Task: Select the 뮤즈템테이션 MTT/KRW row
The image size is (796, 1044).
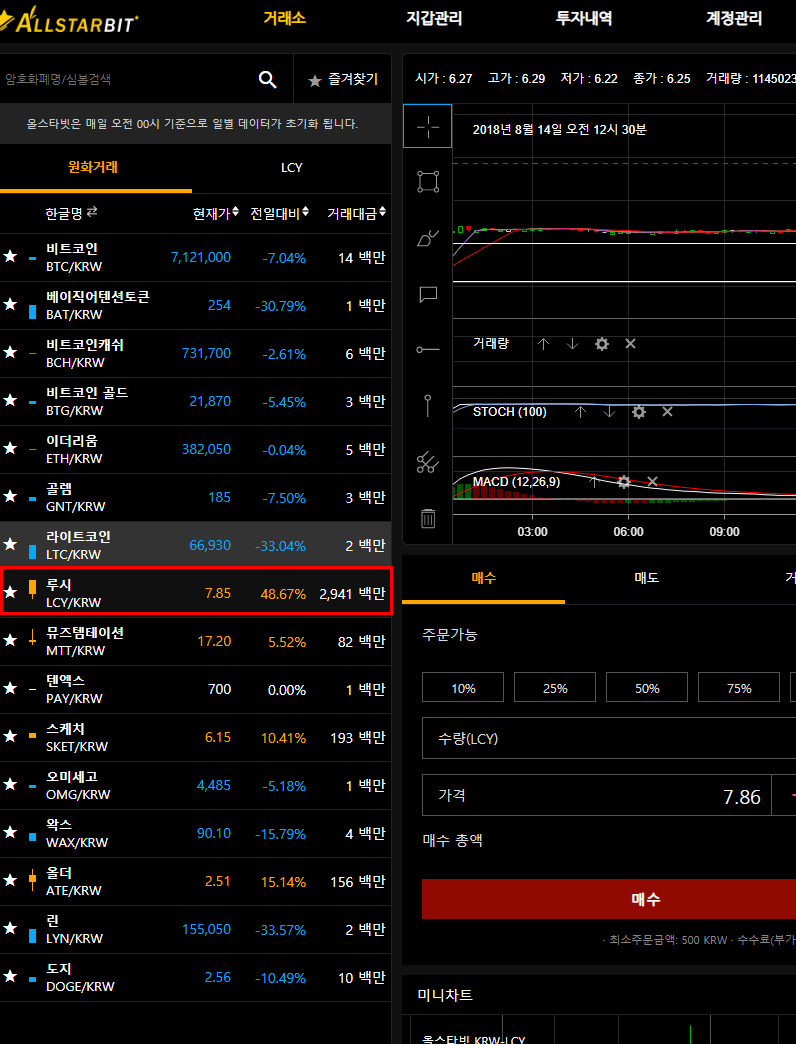Action: pos(196,641)
